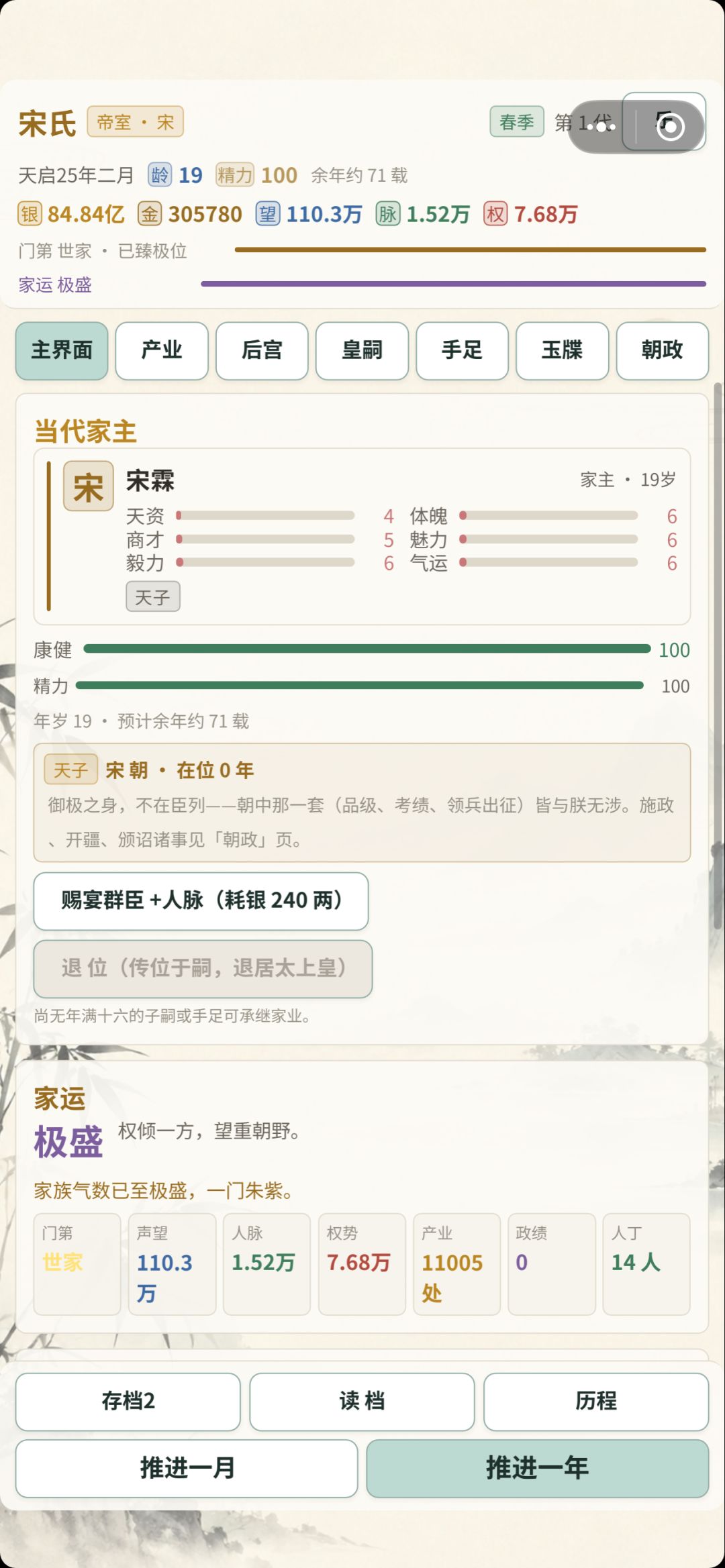
Task: Open the 后宫 tab
Action: (x=262, y=350)
